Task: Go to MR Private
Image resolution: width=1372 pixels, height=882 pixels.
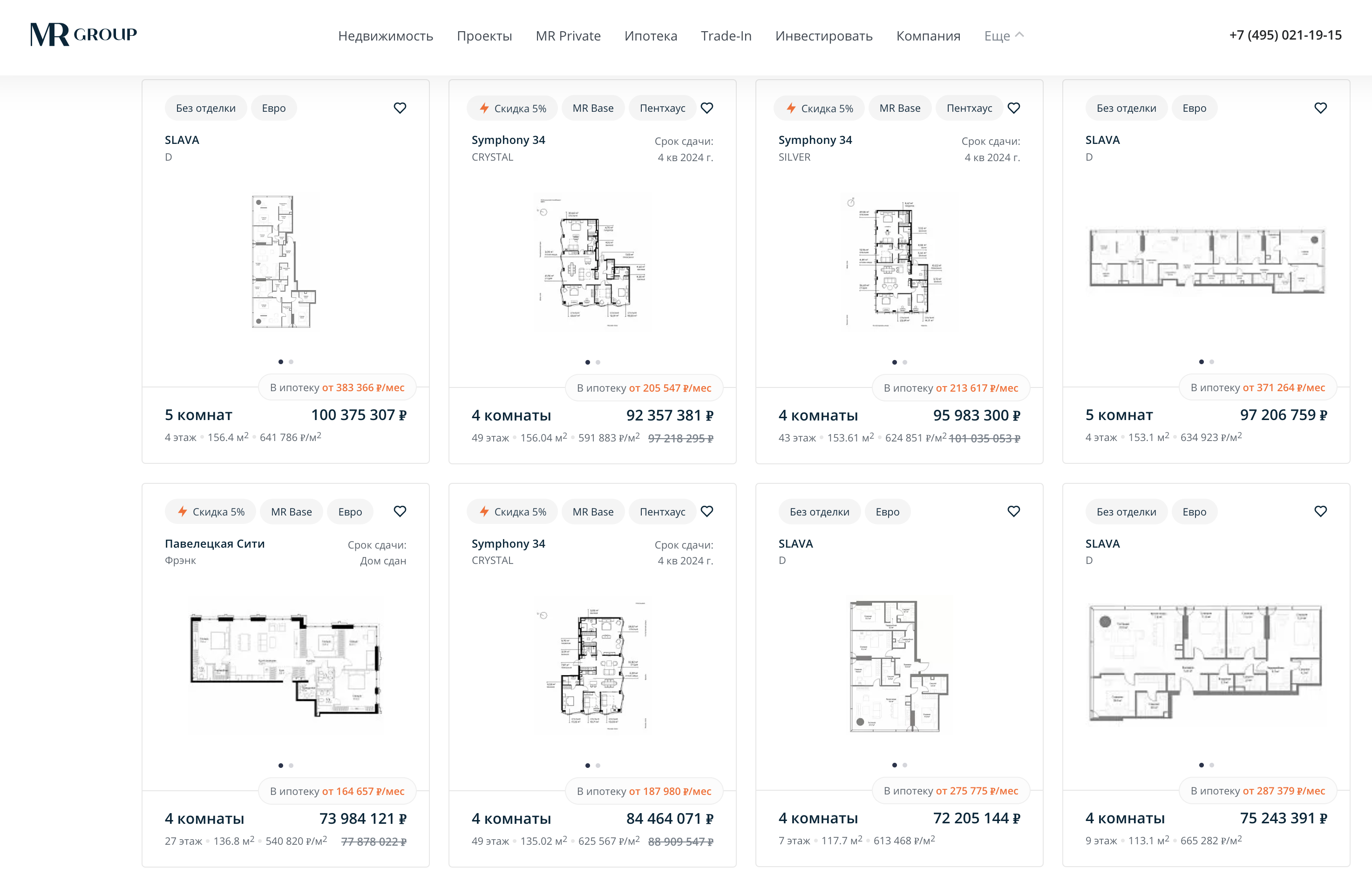Action: (x=568, y=35)
